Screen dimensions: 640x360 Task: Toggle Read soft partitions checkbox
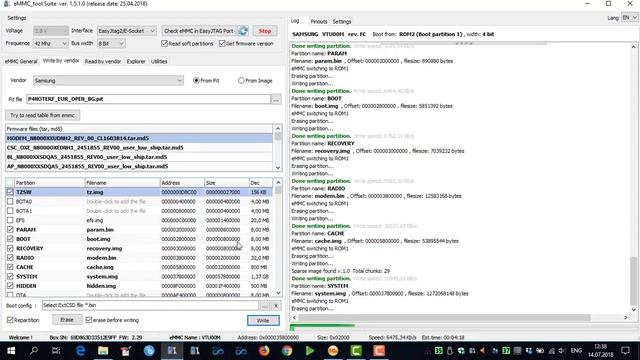pyautogui.click(x=164, y=43)
